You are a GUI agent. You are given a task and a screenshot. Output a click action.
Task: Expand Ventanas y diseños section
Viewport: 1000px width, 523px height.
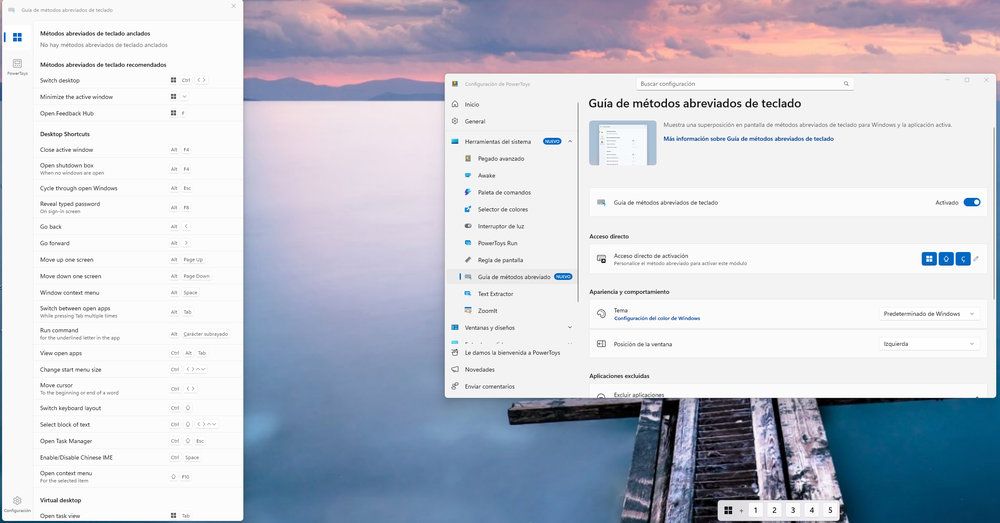[x=570, y=327]
